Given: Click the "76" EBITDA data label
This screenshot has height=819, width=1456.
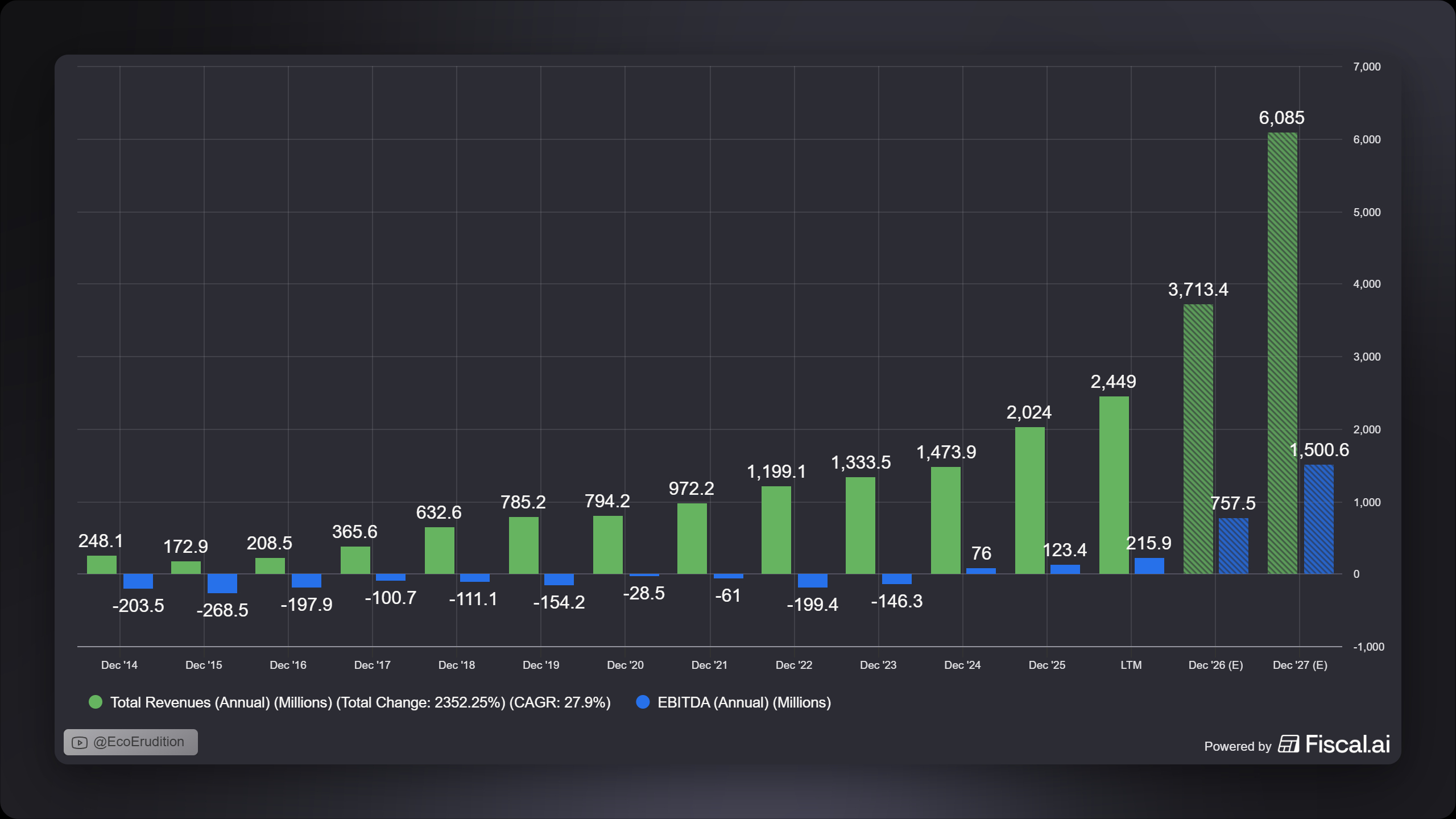Looking at the screenshot, I should 981,553.
